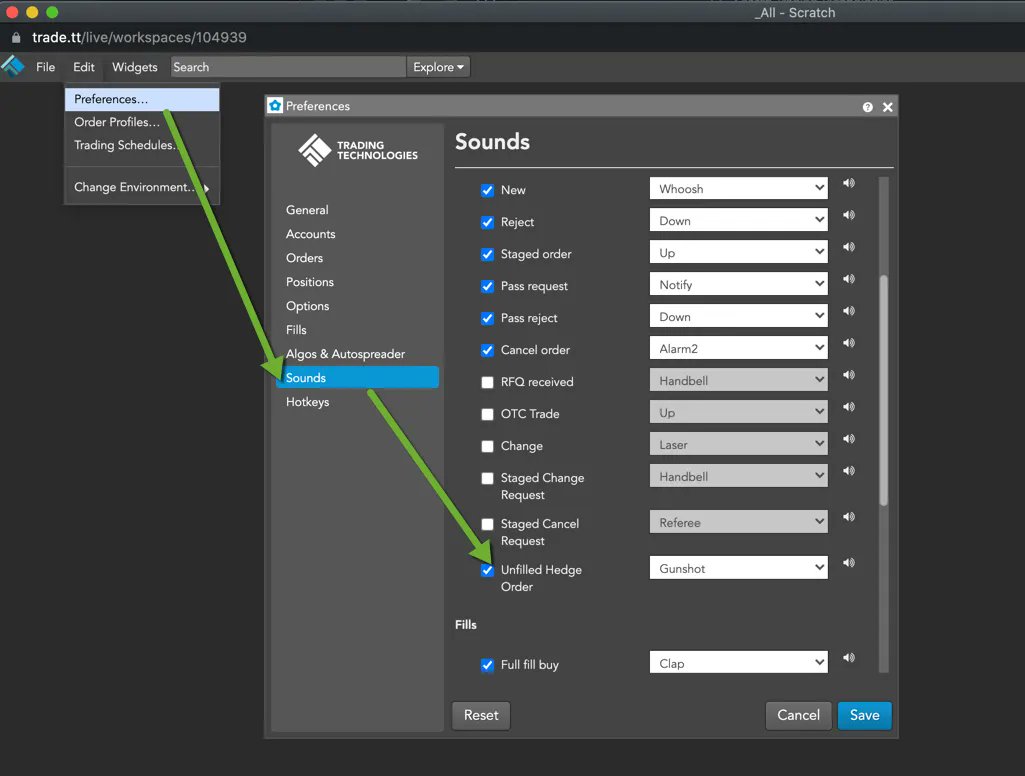Viewport: 1025px width, 776px height.
Task: Toggle the Full fill buy checkbox
Action: tap(487, 666)
